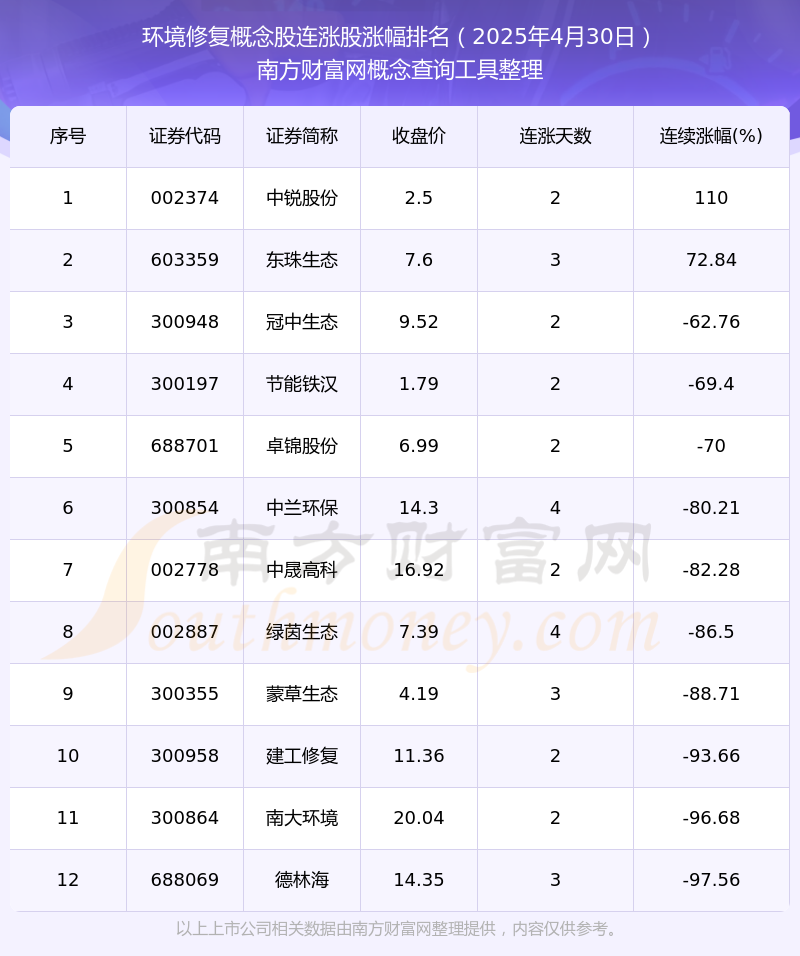Select stock name 蒙草生态
The height and width of the screenshot is (956, 800).
tap(302, 694)
